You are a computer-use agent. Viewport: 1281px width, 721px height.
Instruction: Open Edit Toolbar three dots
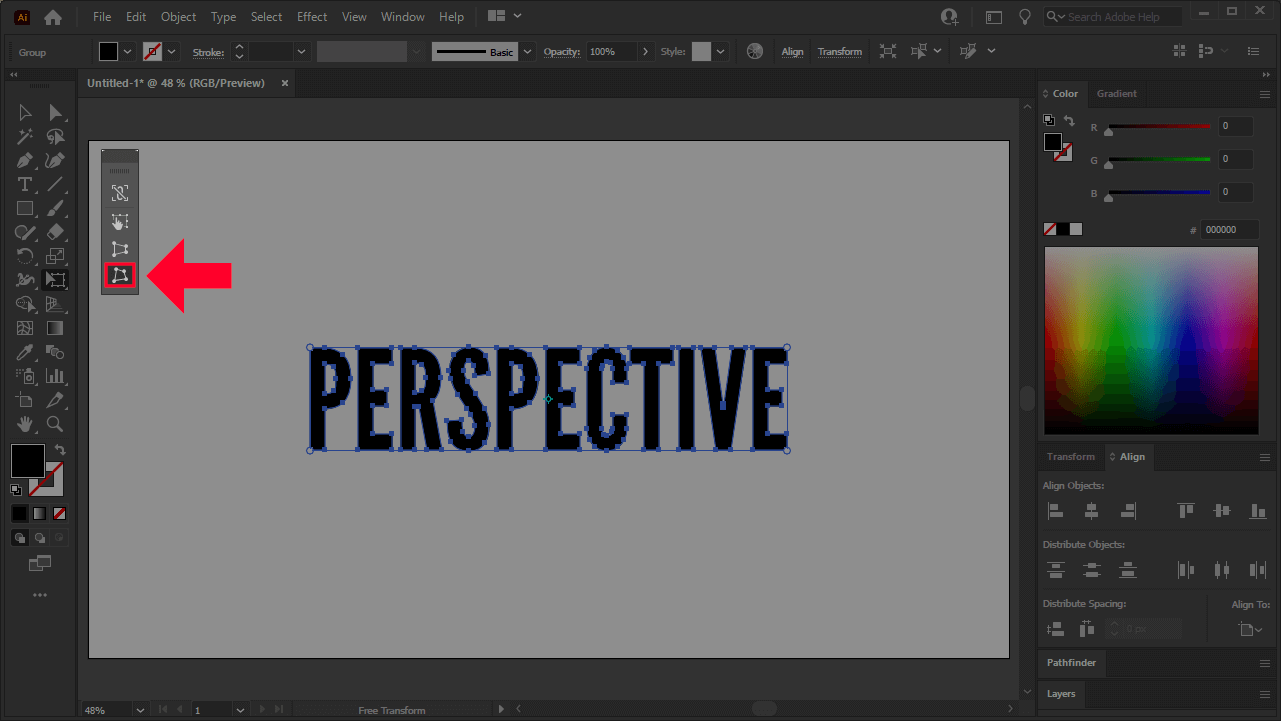(x=40, y=595)
